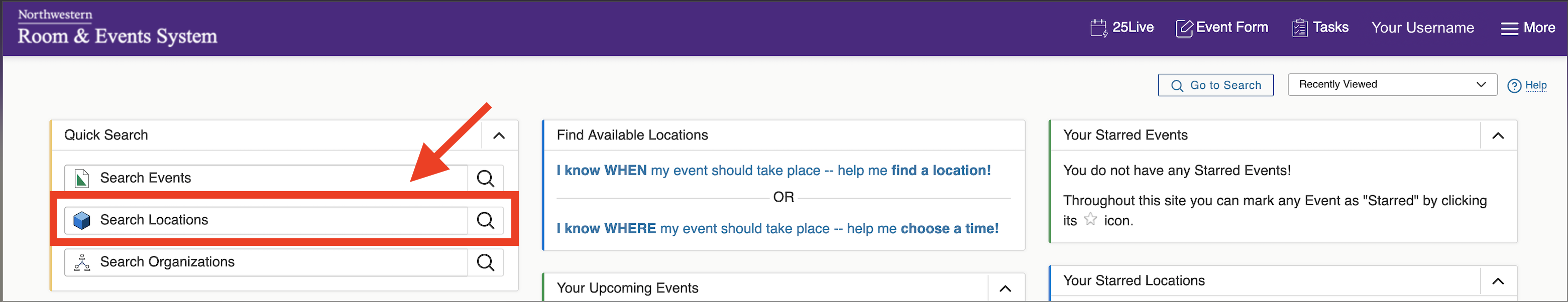The image size is (1568, 302).
Task: Collapse the Your Starred Events panel
Action: click(x=1498, y=135)
